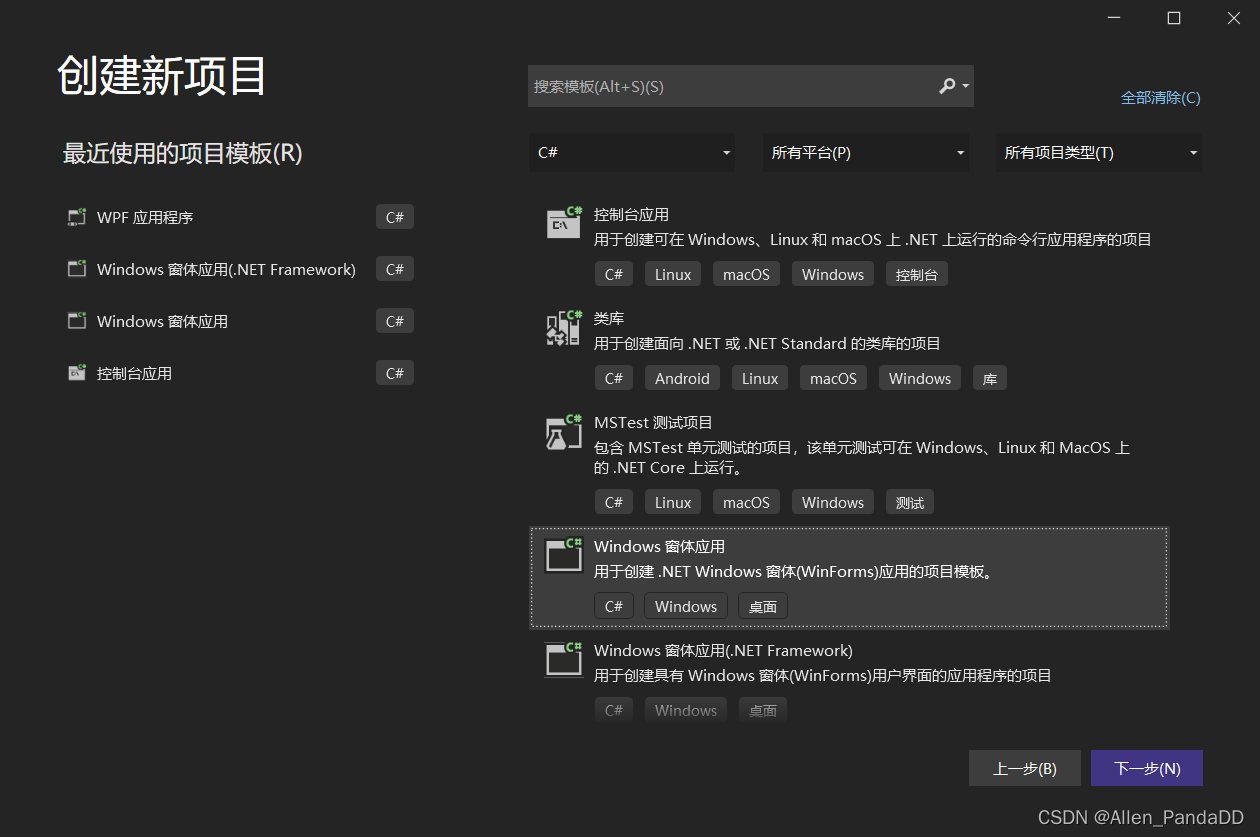Select the MSTest 测试项目 template title

tap(653, 422)
